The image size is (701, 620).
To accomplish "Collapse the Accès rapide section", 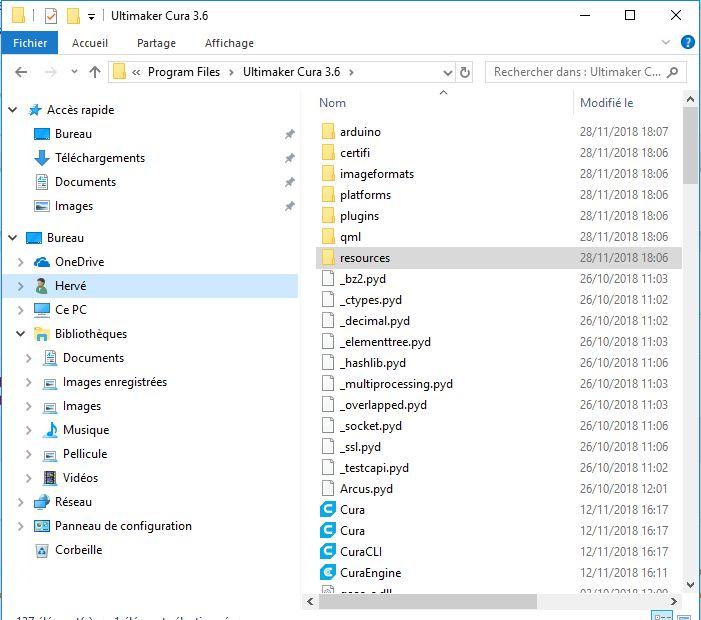I will (x=13, y=110).
